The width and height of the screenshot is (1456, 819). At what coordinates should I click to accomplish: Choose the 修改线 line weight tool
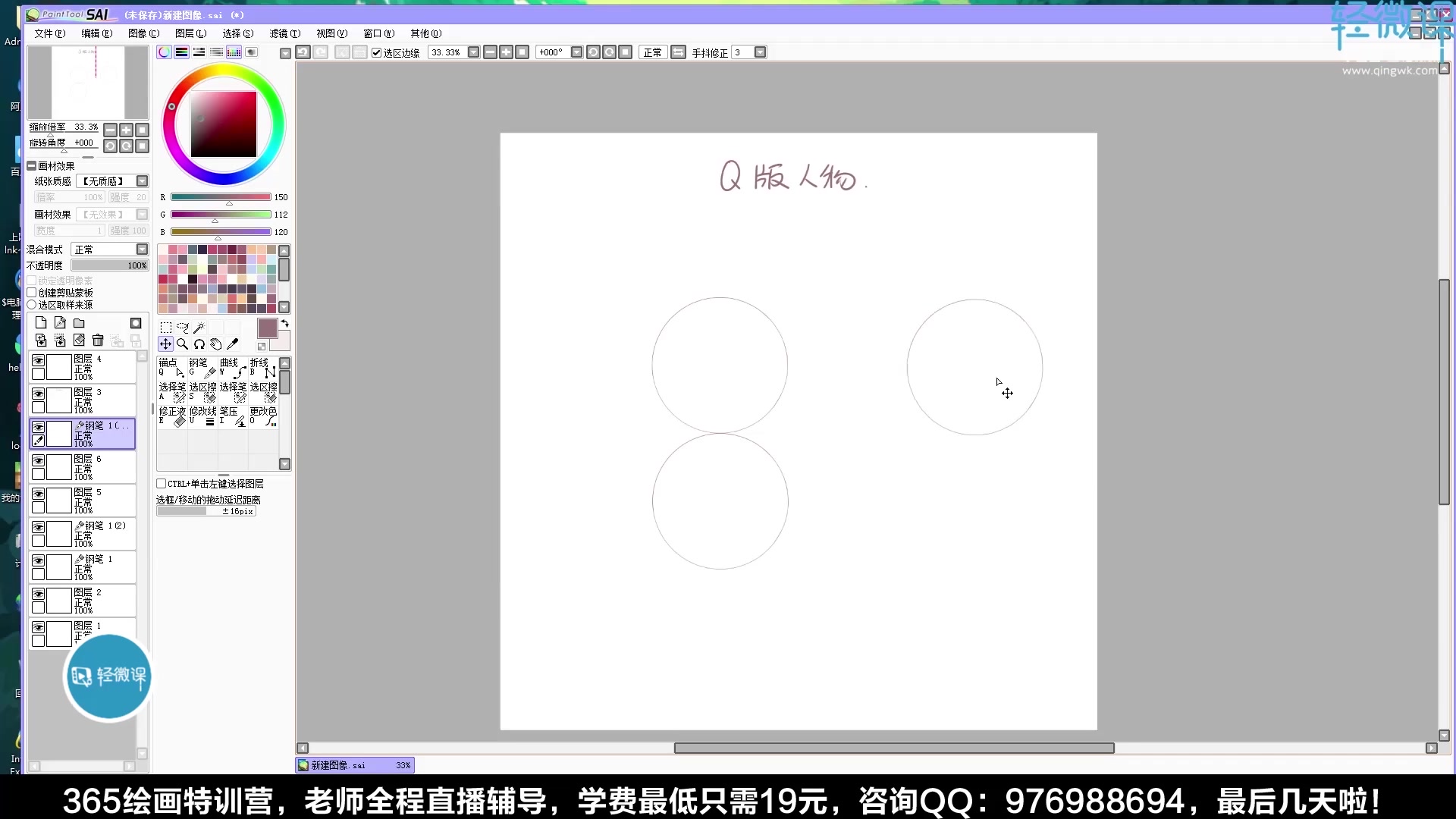coord(202,416)
